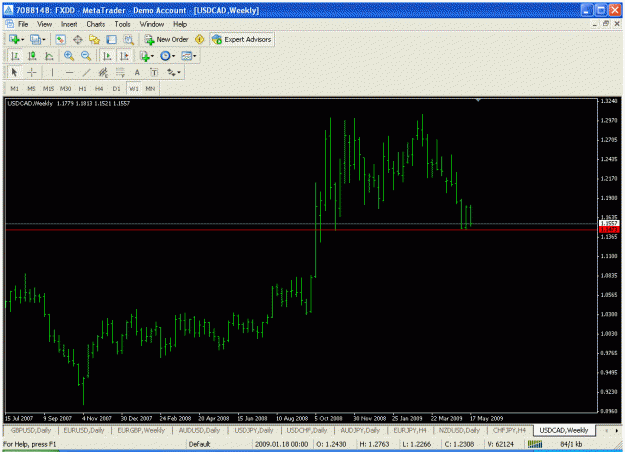Launch MetaEditor yellow diamond icon
625x452 pixels.
click(x=199, y=39)
